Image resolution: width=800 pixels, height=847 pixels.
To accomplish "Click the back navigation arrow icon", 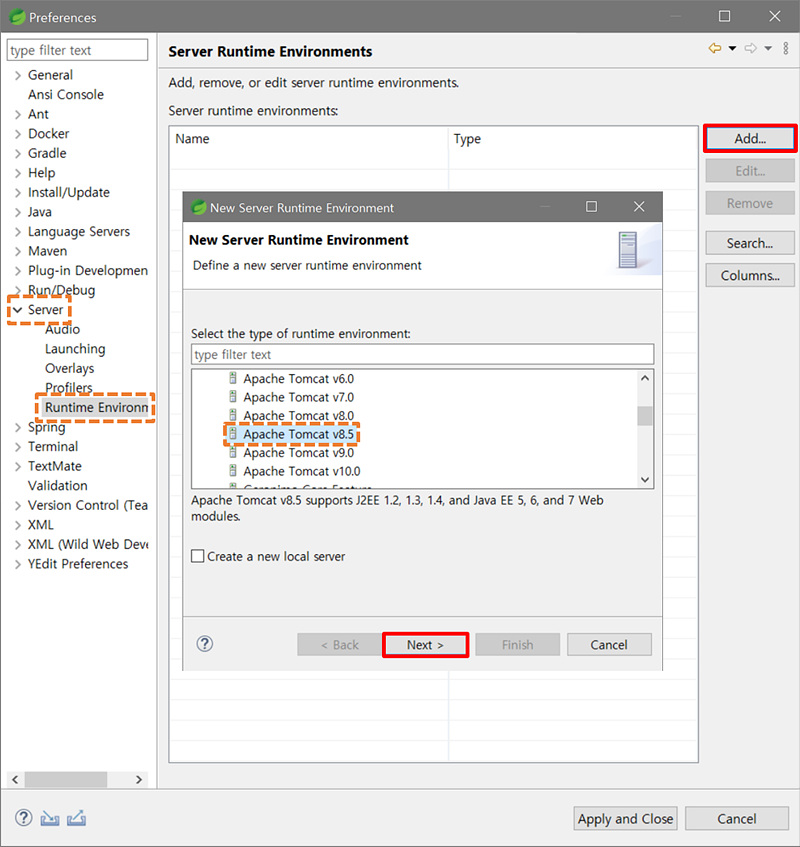I will tap(715, 49).
